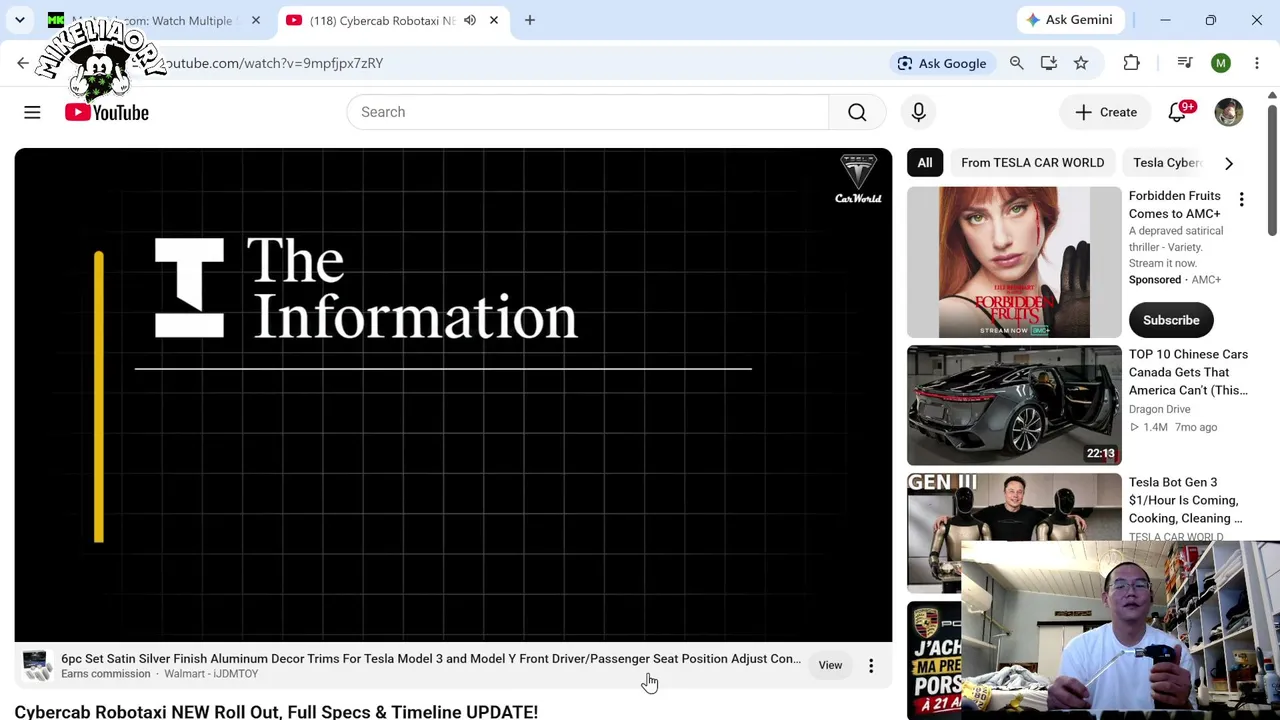The width and height of the screenshot is (1280, 720).
Task: Open the Chrome media controls icon
Action: click(1185, 63)
